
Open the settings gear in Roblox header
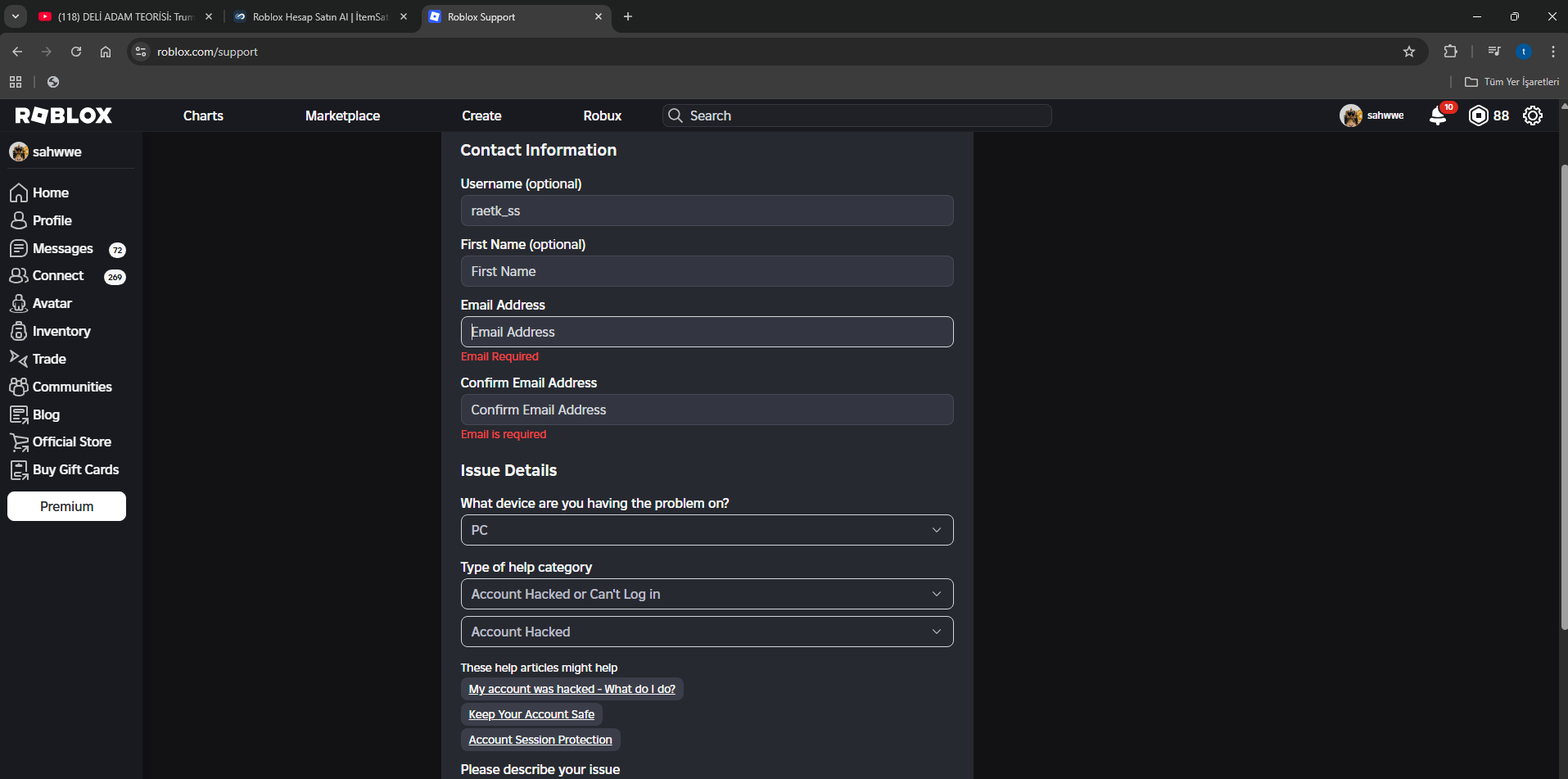pos(1533,115)
